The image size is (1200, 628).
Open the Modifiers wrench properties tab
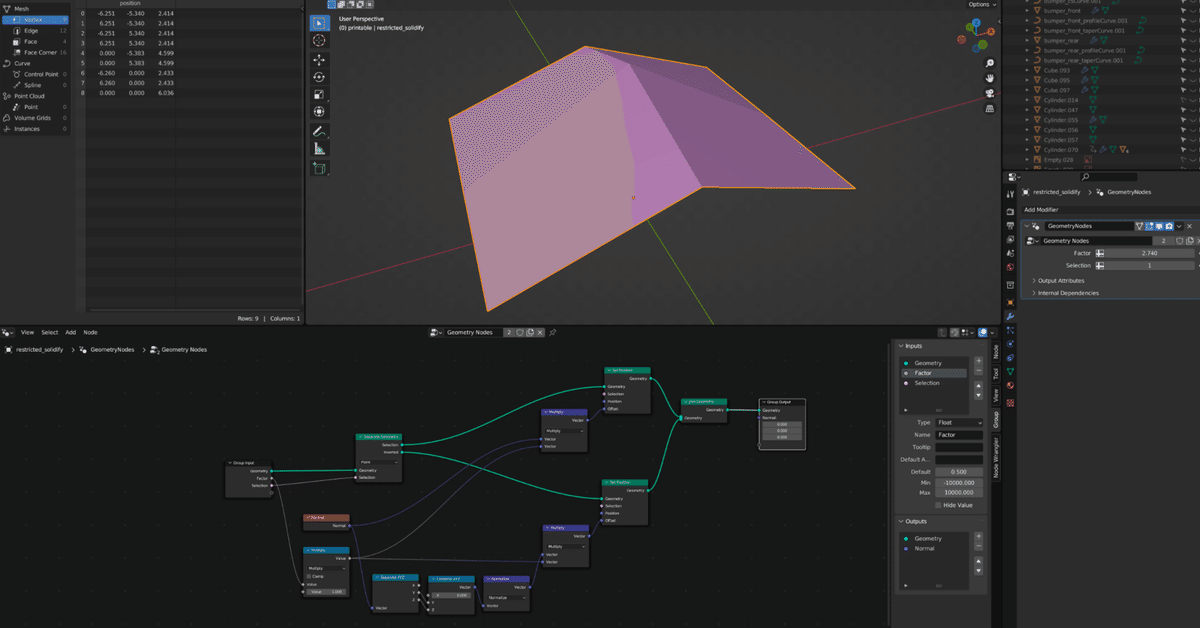pos(1010,316)
